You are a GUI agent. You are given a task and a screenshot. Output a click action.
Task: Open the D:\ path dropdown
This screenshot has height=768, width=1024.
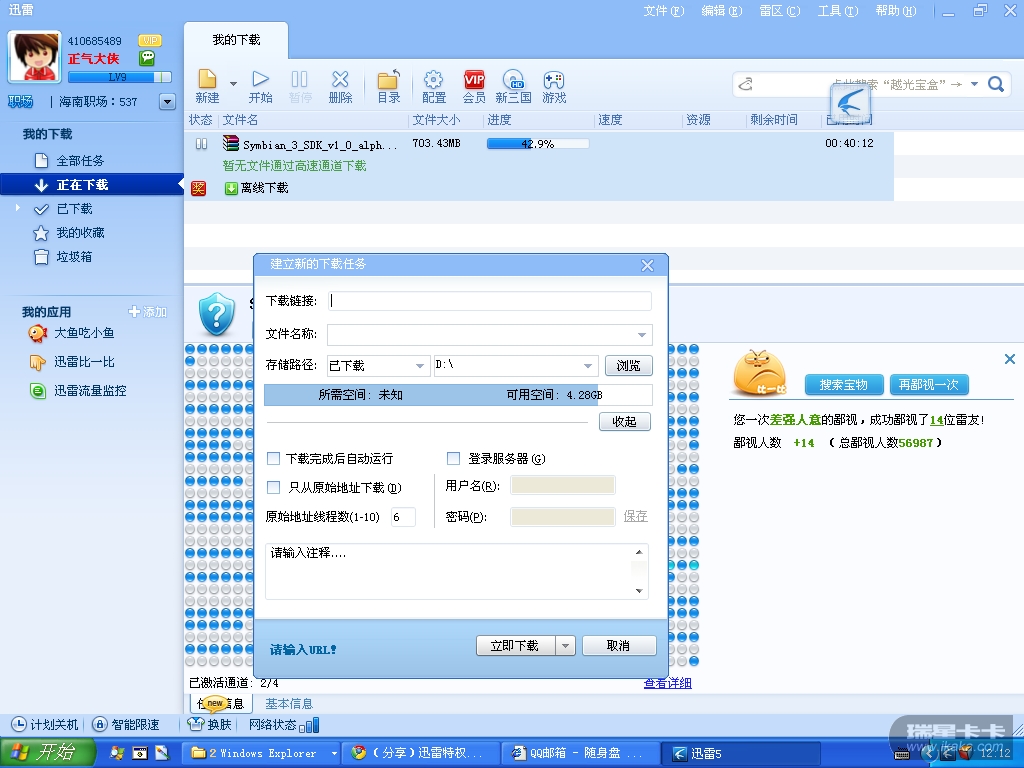[588, 366]
